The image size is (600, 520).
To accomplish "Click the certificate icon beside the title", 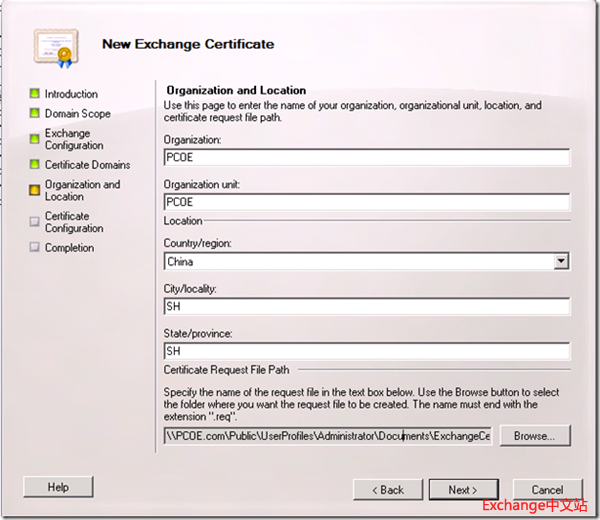I will click(56, 49).
